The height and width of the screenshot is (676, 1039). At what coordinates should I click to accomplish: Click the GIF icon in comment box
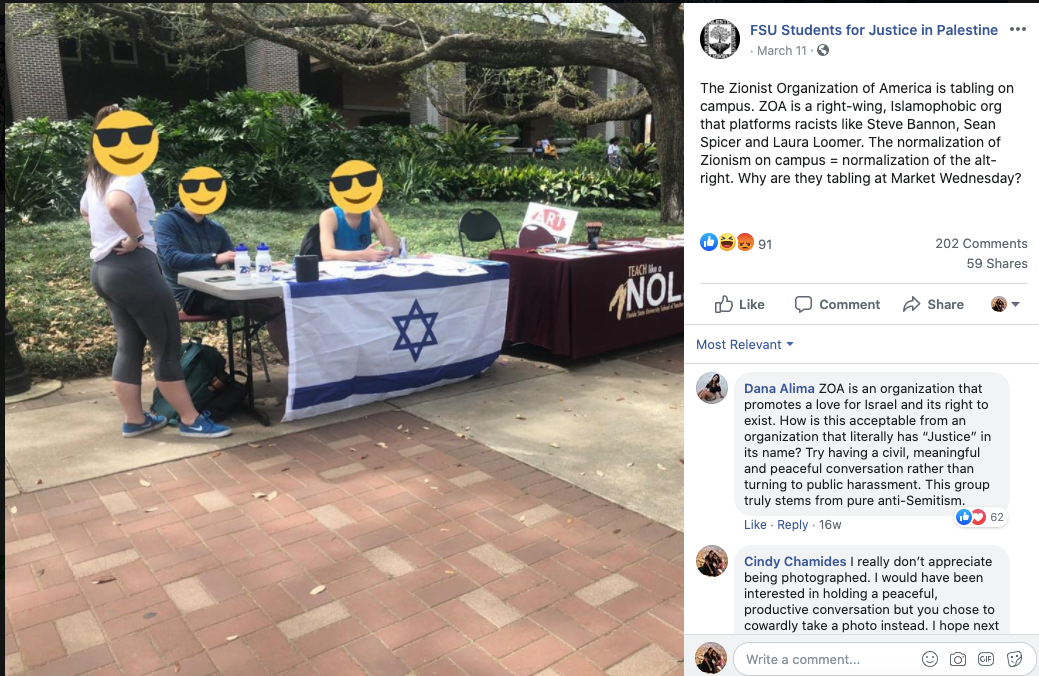coord(986,659)
